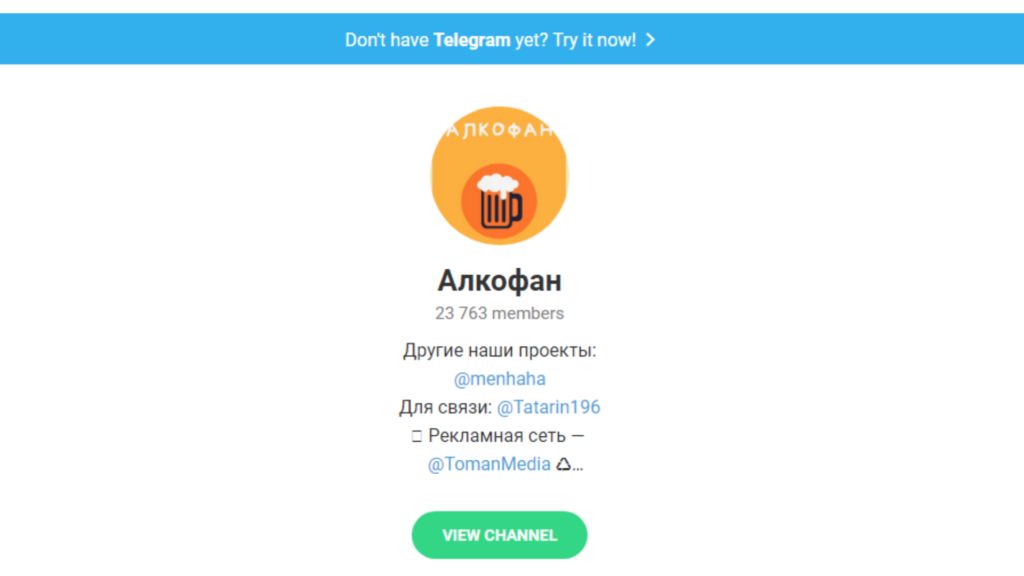Click the ellipsis ending the description

(578, 468)
